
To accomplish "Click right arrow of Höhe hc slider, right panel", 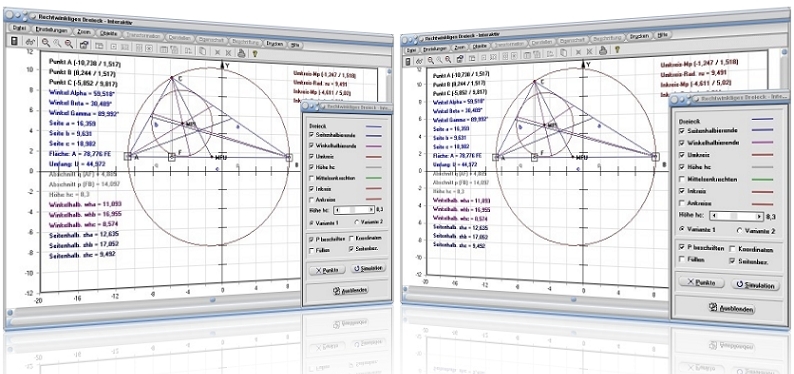I will pos(759,216).
